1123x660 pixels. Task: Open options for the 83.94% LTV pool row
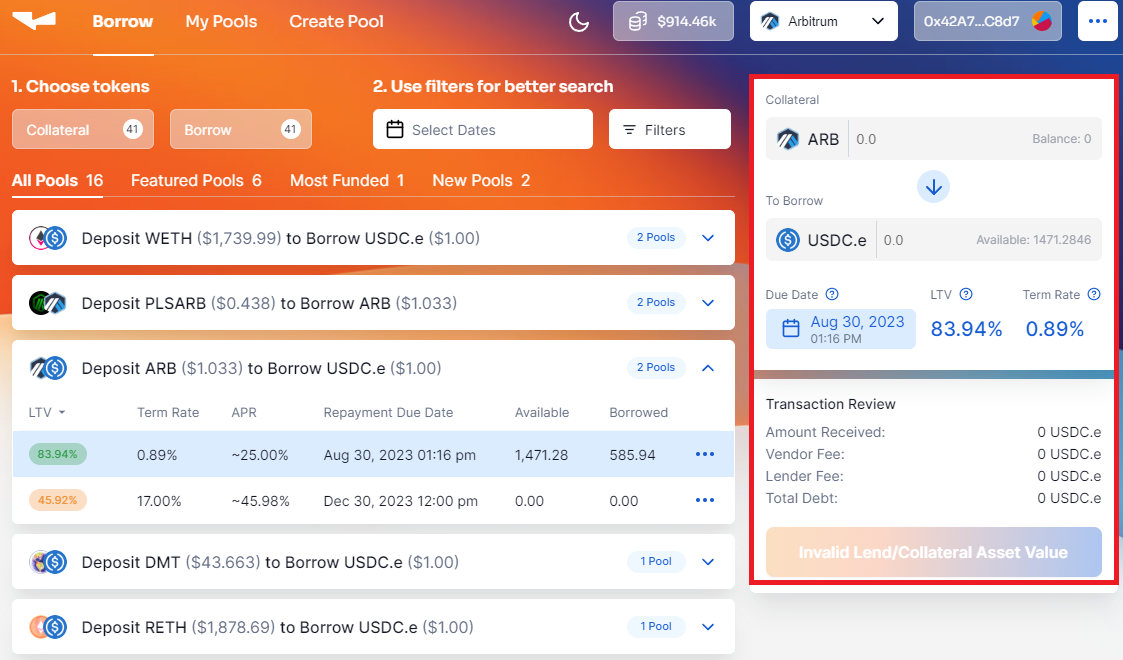704,455
